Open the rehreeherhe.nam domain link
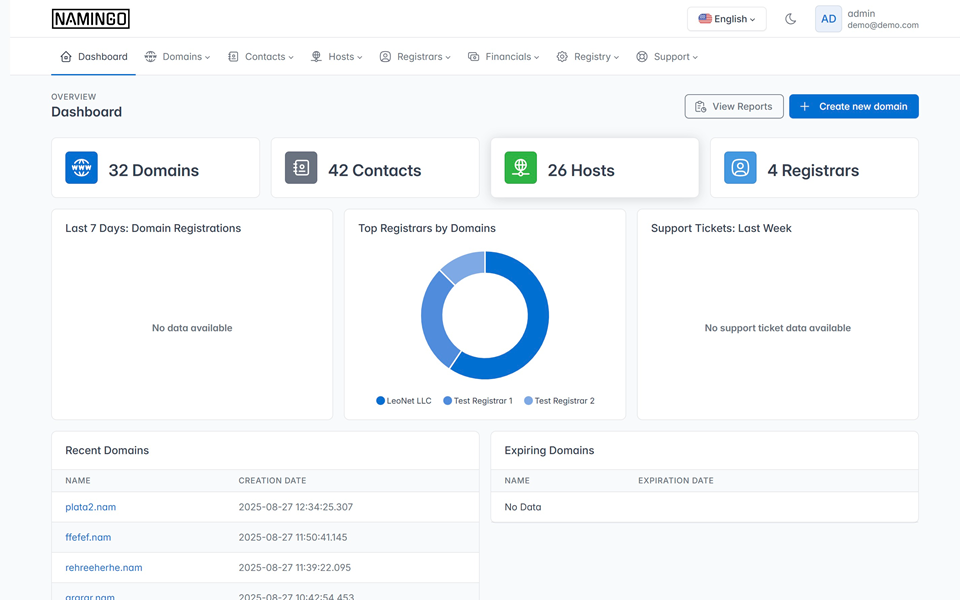Screen dimensions: 960x600 (103, 568)
